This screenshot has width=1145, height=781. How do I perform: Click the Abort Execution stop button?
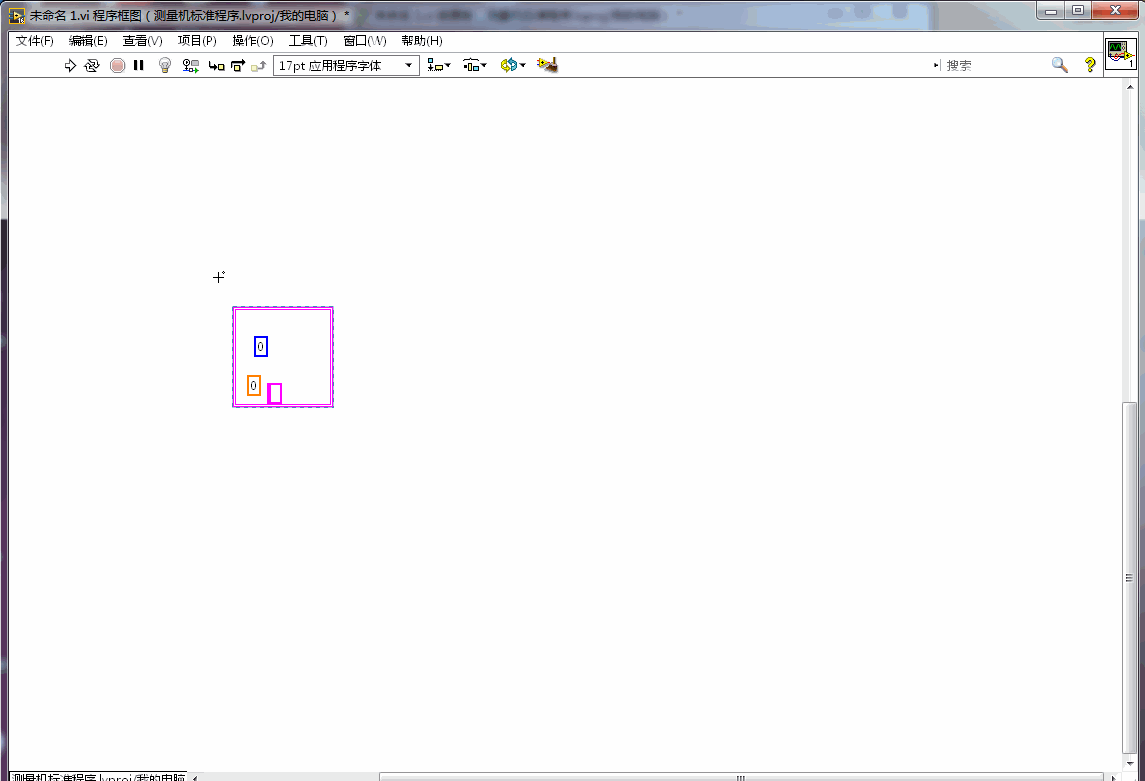pyautogui.click(x=117, y=66)
